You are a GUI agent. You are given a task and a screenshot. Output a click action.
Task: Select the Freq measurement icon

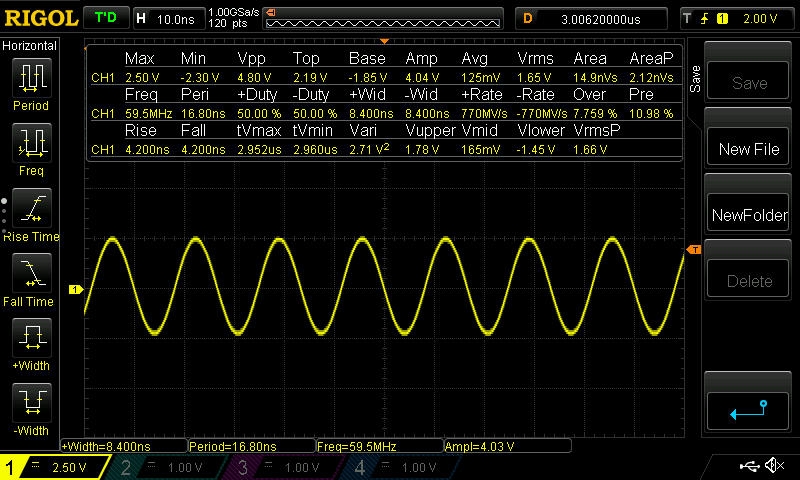point(30,144)
